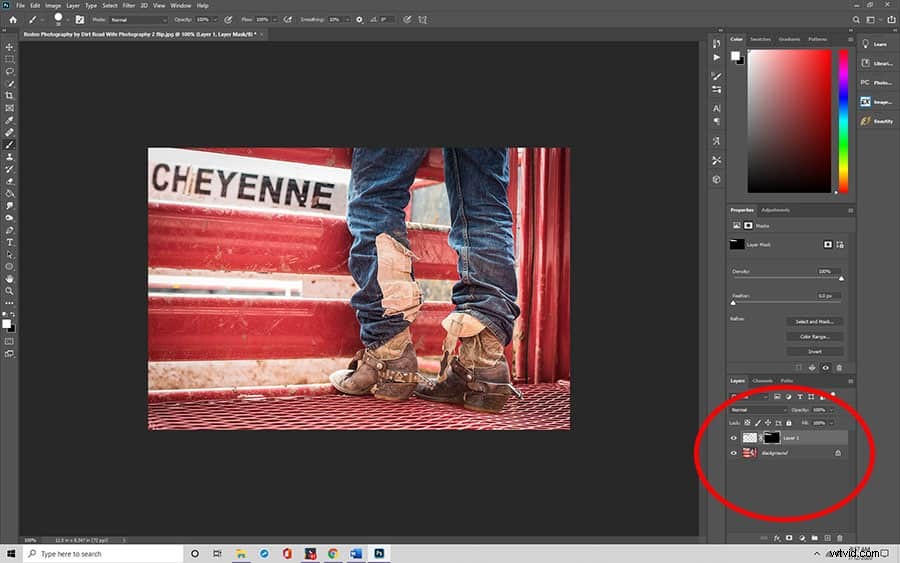Delete layer with trash icon
Image resolution: width=900 pixels, height=563 pixels.
(840, 538)
